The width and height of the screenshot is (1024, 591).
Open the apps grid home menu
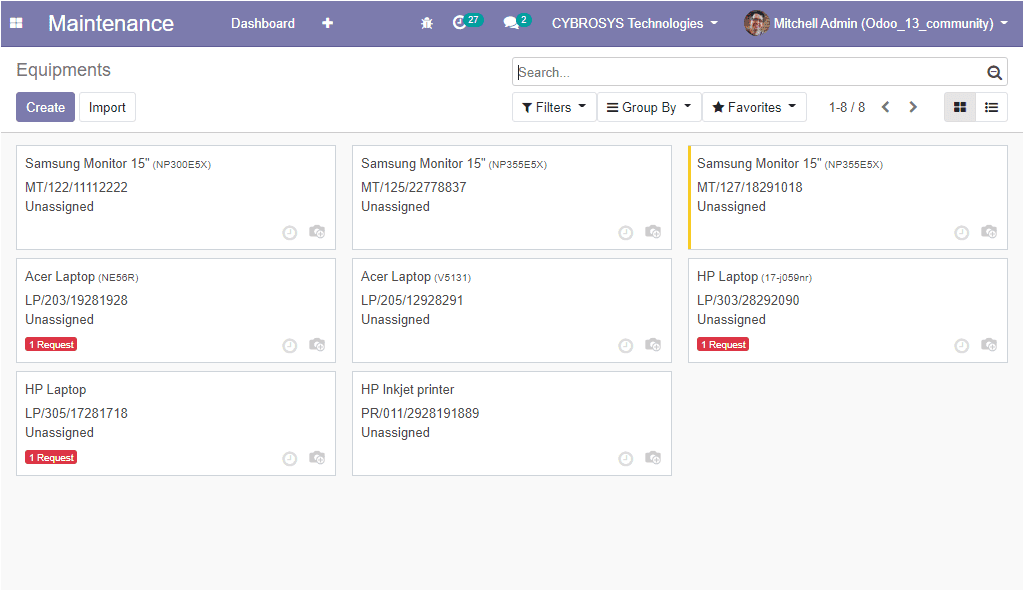coord(16,23)
